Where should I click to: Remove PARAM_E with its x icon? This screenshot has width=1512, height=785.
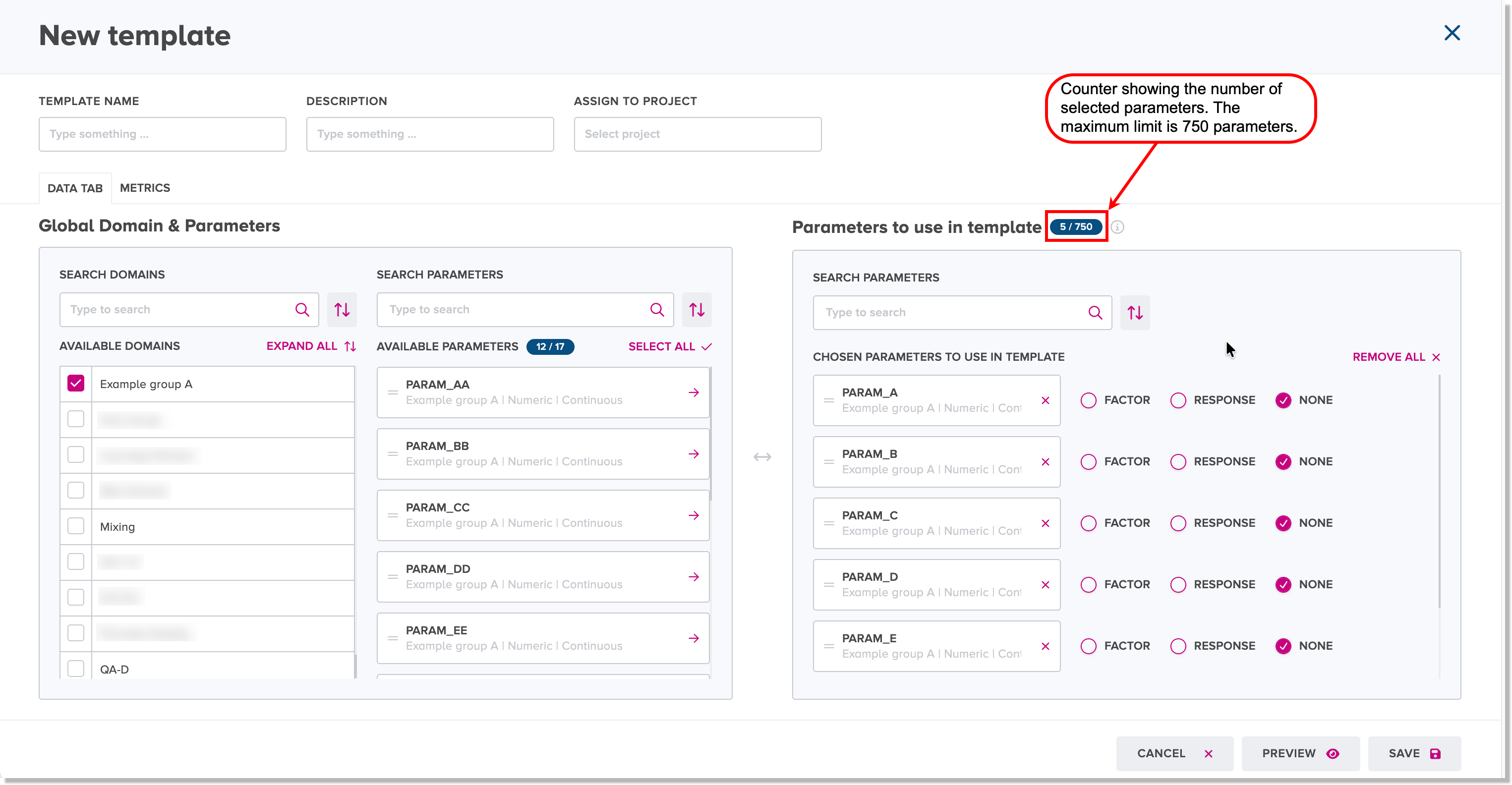(1045, 646)
